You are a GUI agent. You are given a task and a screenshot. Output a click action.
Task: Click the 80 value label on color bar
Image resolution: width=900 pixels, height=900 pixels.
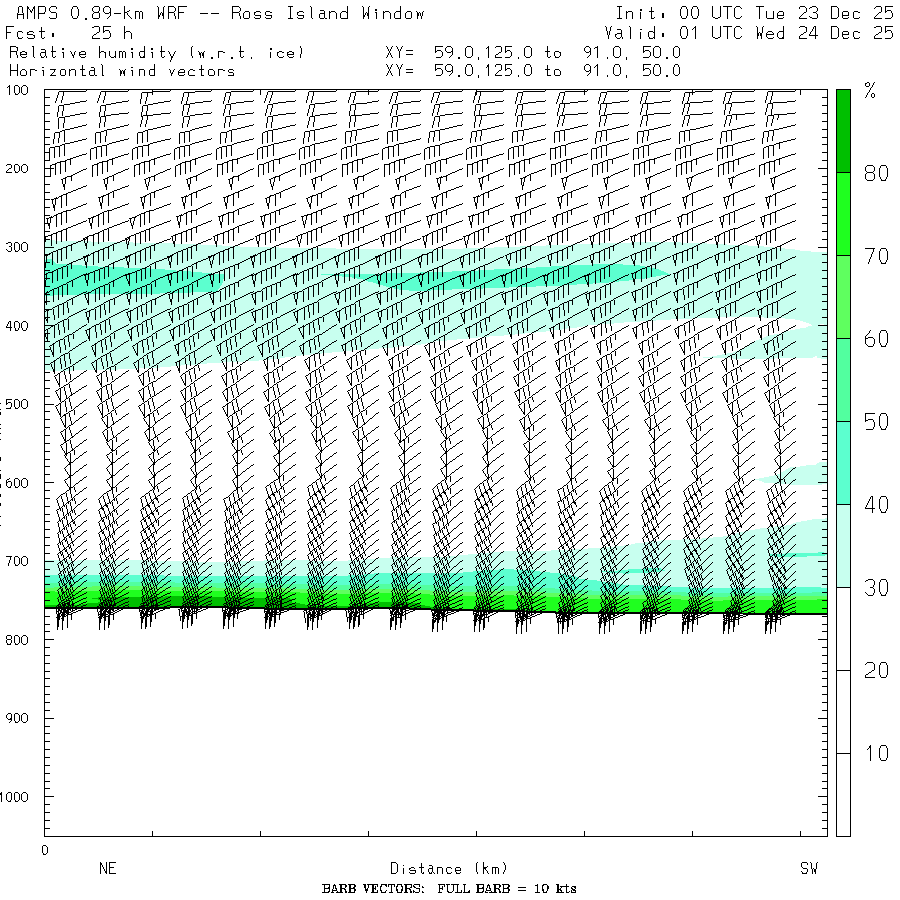(x=876, y=173)
